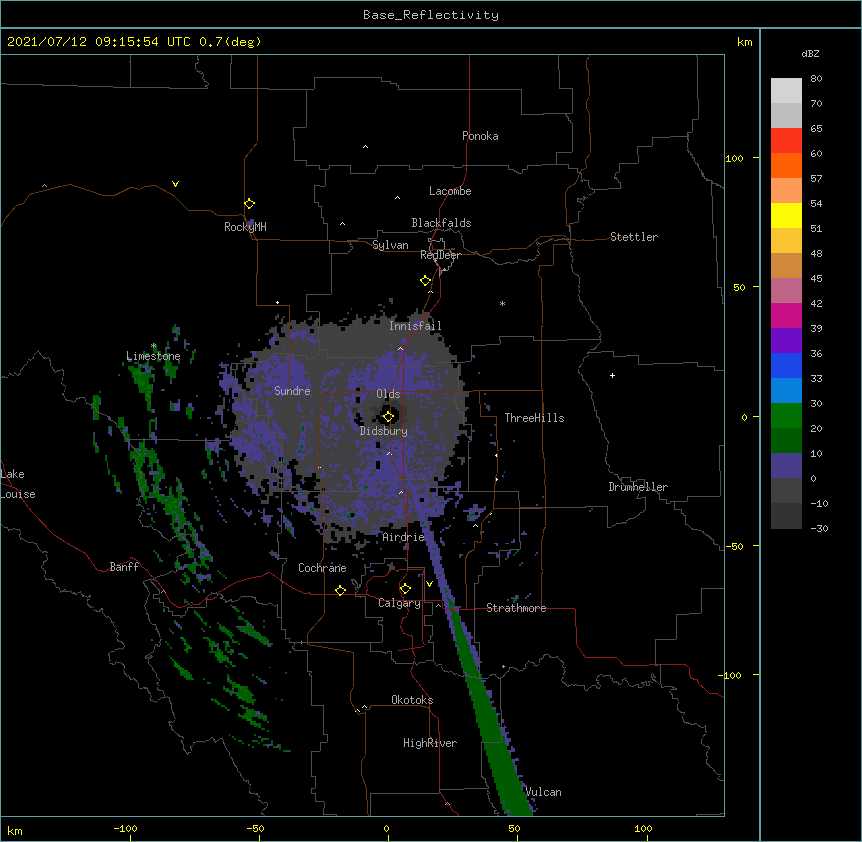Pick the green 20-30 dBZ legend swatch

click(x=786, y=416)
